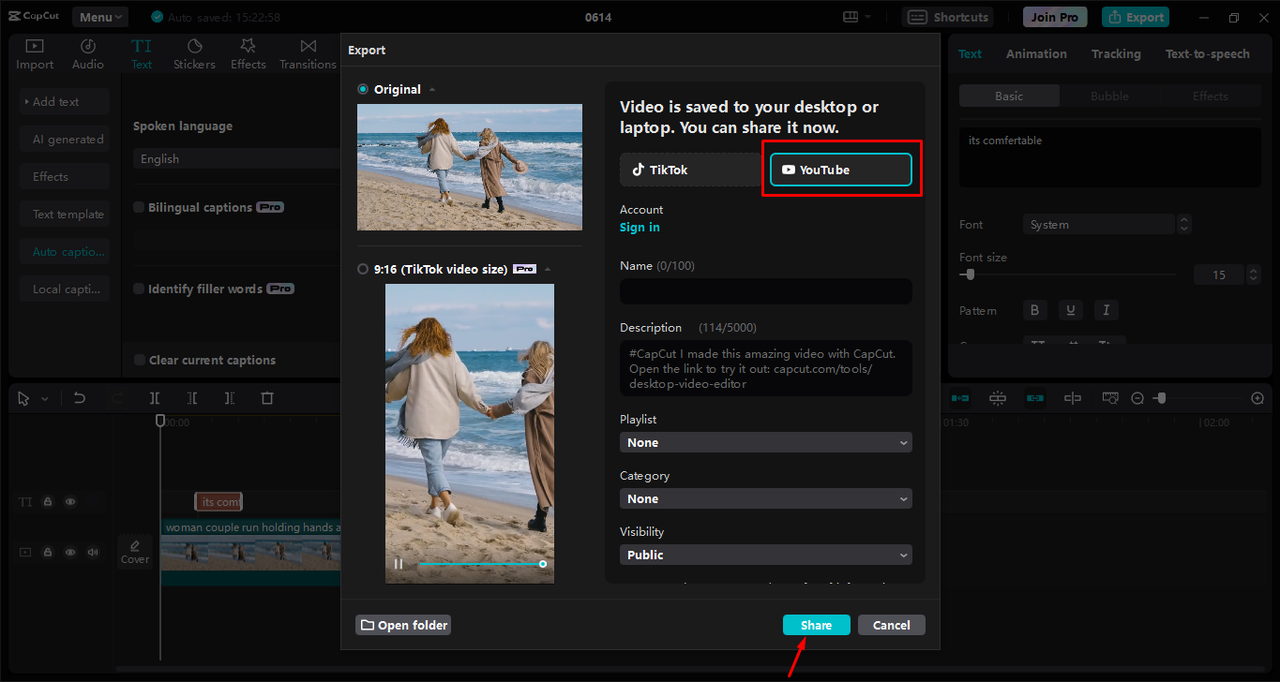Open the exported file's folder

(x=404, y=625)
